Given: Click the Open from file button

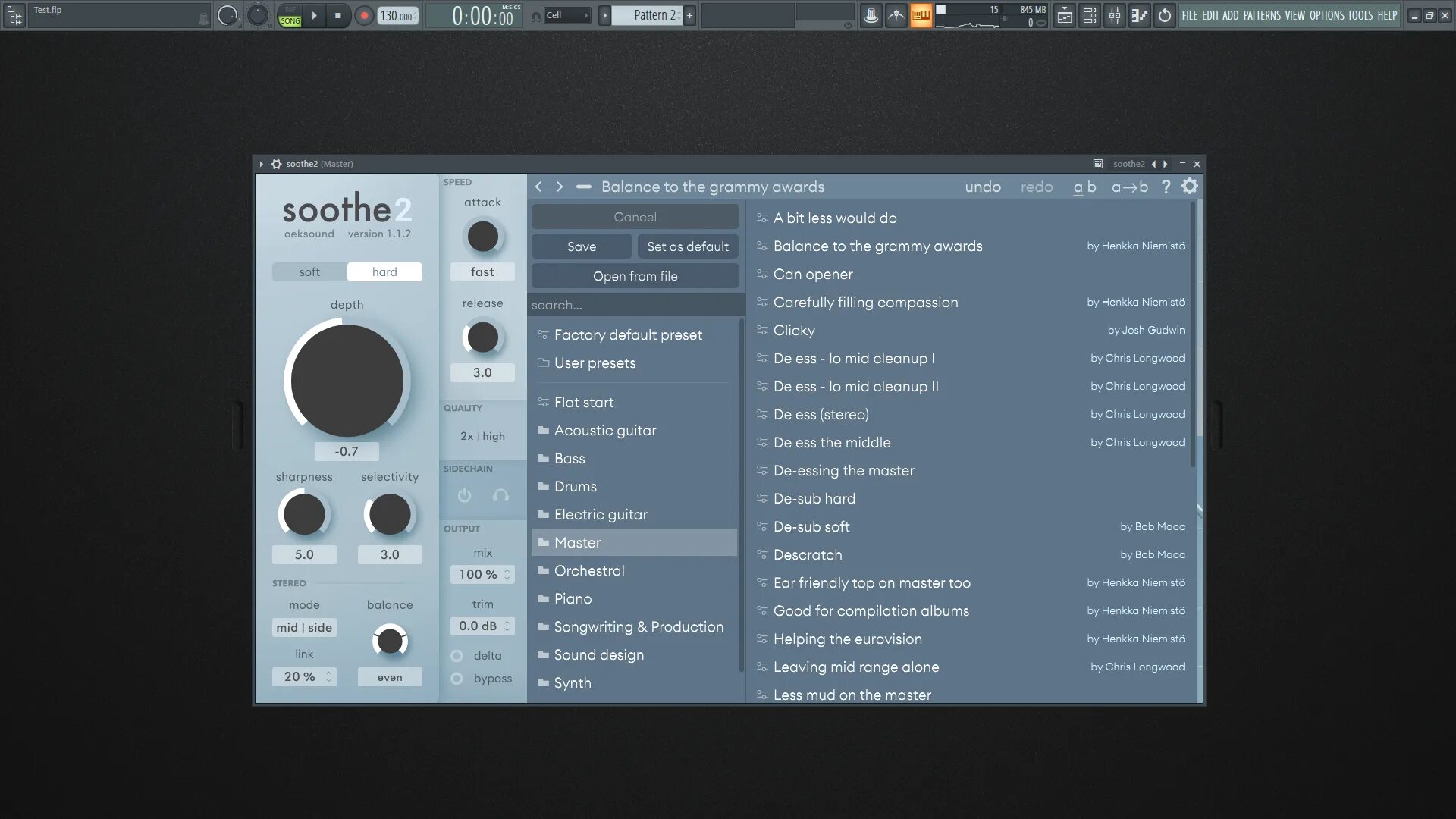Looking at the screenshot, I should (635, 276).
